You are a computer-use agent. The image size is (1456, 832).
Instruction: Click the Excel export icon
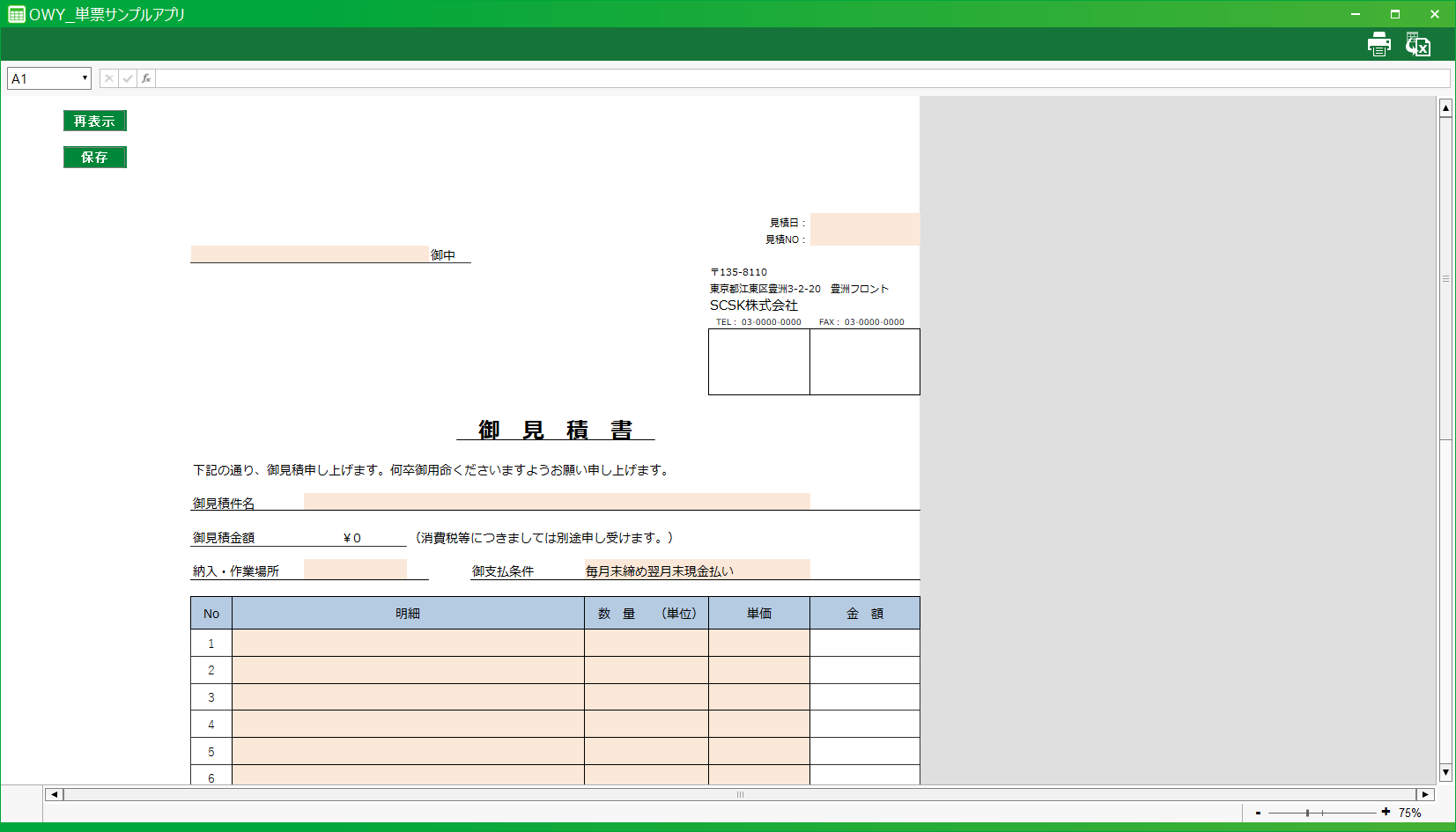(x=1417, y=44)
